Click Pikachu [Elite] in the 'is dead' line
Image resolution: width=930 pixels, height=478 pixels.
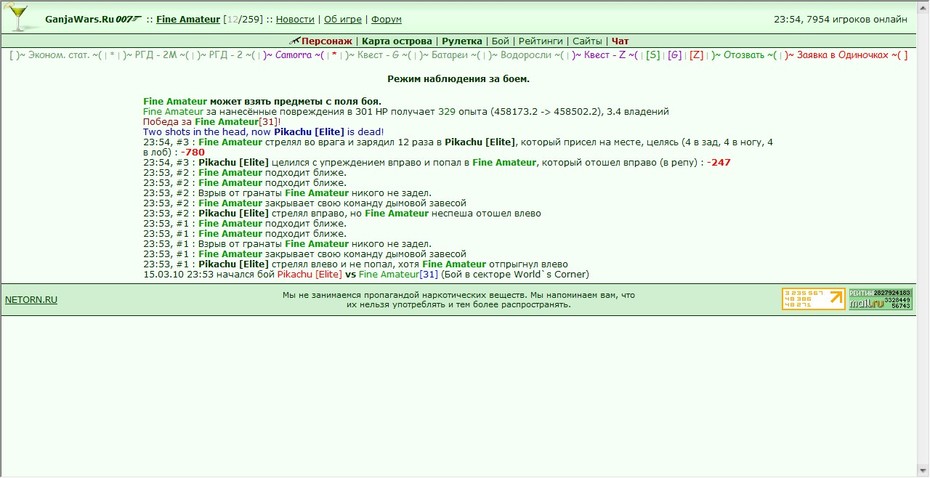click(308, 132)
